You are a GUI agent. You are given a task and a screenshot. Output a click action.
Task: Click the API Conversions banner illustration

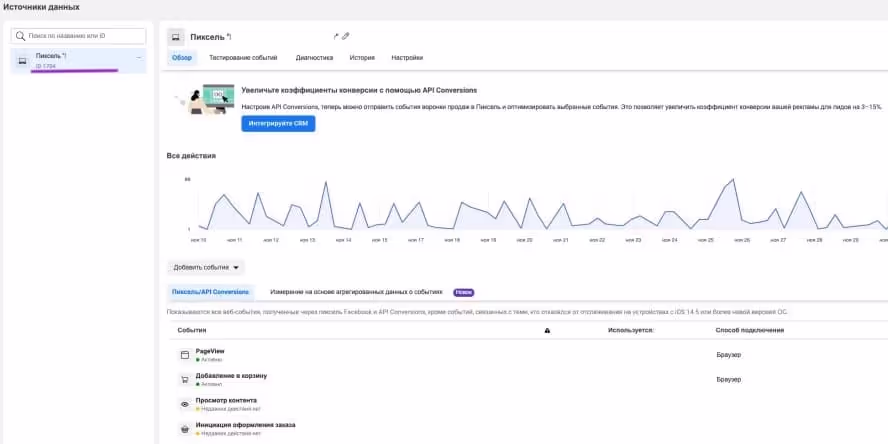click(204, 99)
